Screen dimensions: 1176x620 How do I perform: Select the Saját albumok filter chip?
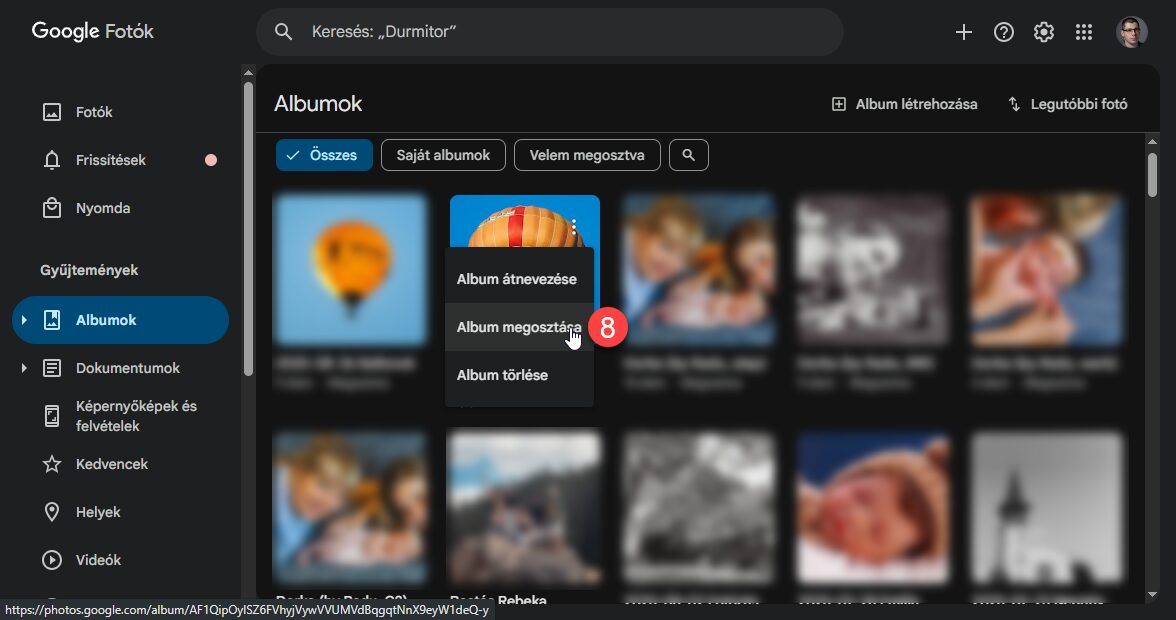coord(443,155)
